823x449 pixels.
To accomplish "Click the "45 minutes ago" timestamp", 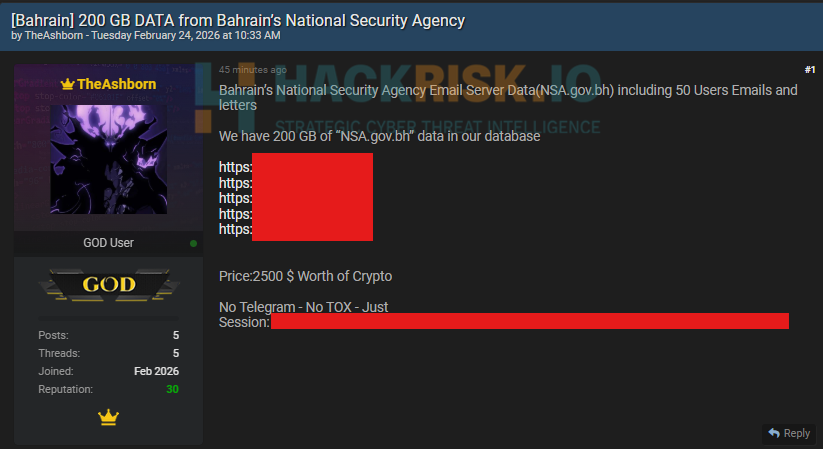I will coord(252,70).
